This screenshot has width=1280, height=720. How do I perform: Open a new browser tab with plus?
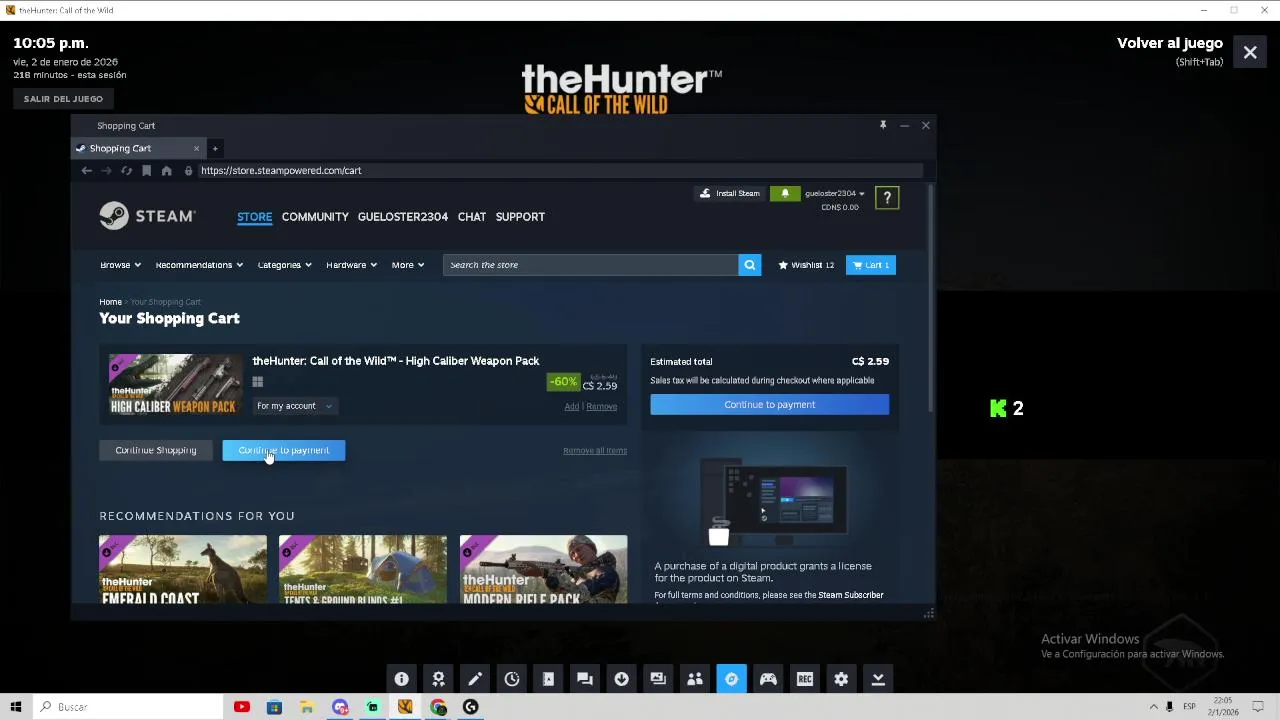point(214,148)
